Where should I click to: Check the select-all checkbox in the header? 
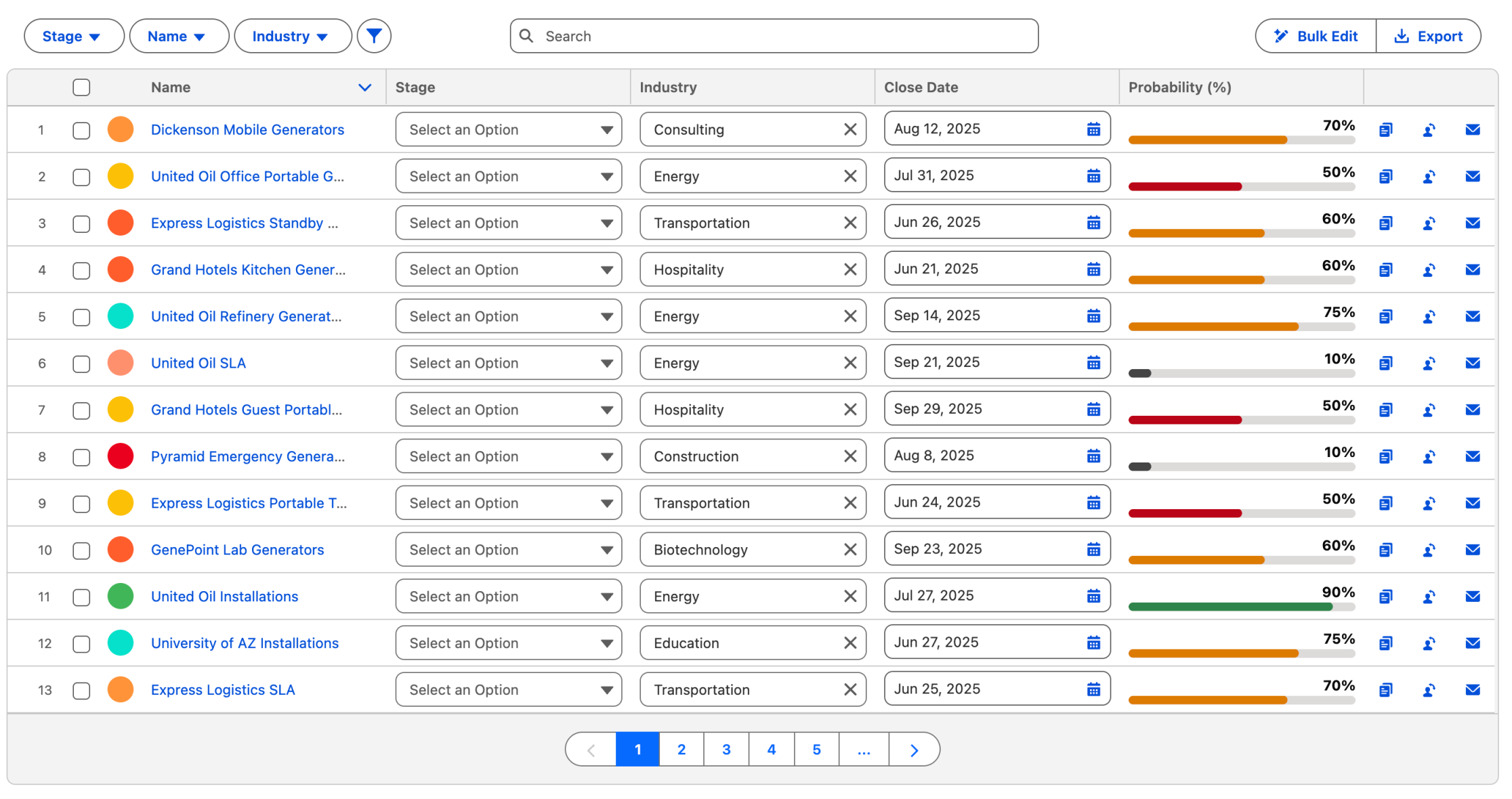pos(81,87)
